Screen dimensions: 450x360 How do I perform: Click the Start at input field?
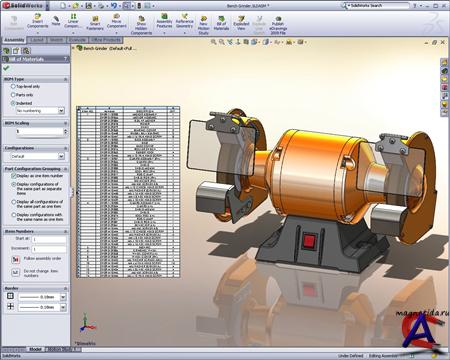[x=49, y=239]
